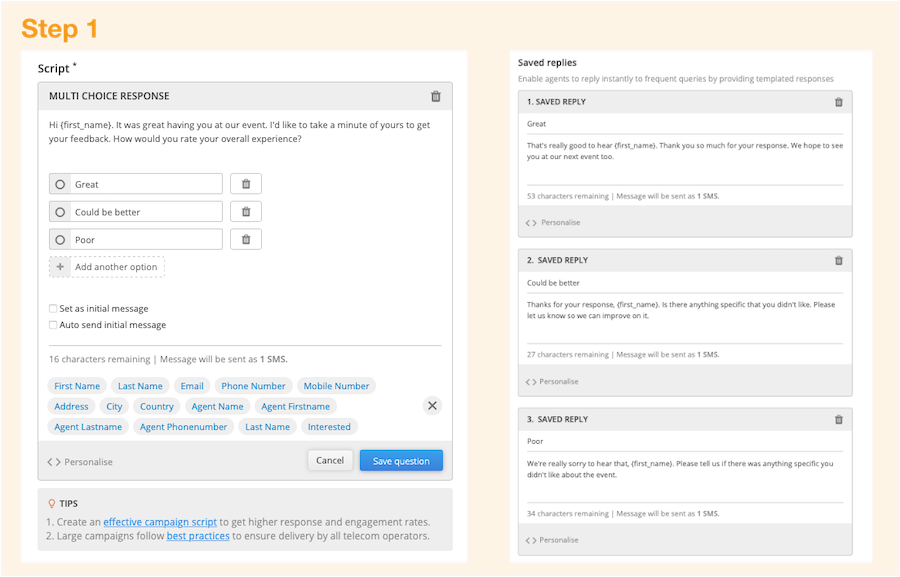Insert the Mobile Number tag

(336, 386)
